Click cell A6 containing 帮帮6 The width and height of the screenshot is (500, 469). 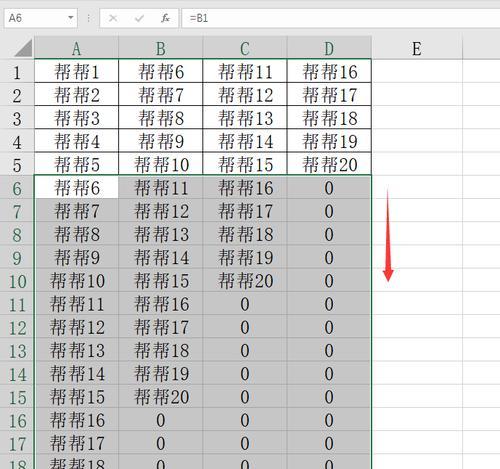tap(76, 188)
